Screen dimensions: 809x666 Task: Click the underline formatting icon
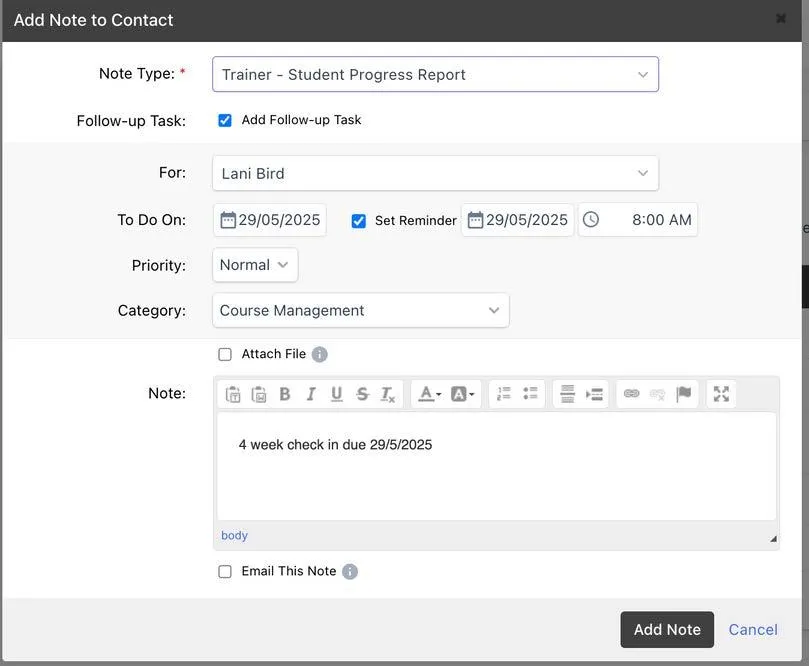[x=337, y=394]
